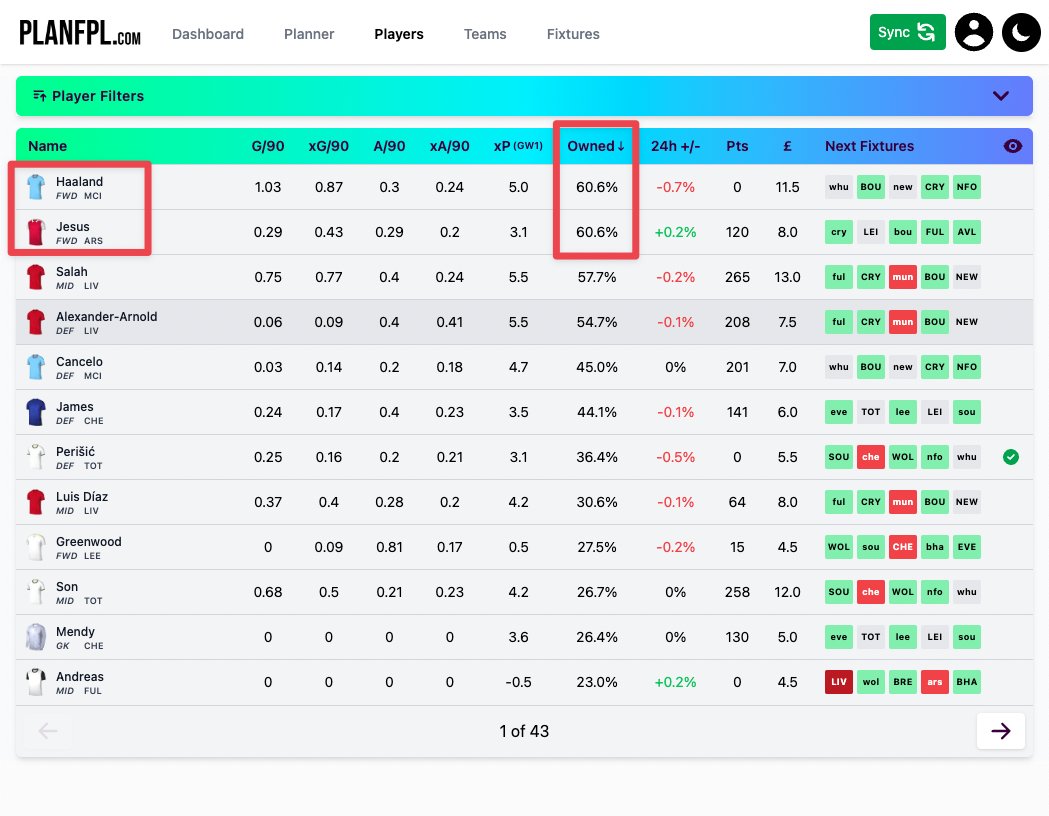Sort by £ price column header
Image resolution: width=1049 pixels, height=816 pixels.
(x=787, y=146)
